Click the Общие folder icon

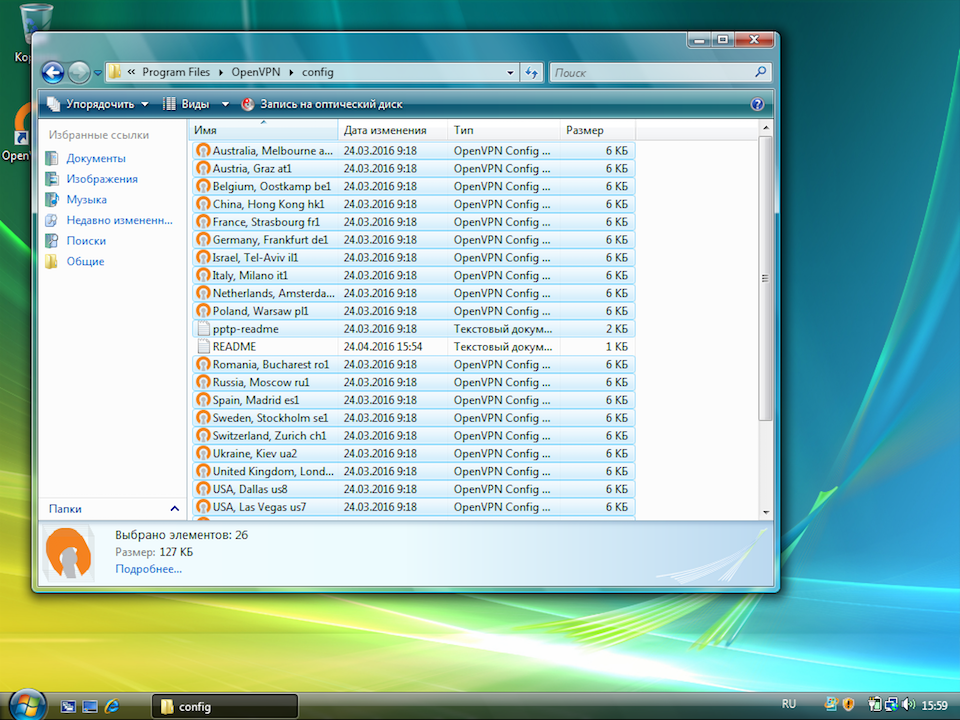52,261
